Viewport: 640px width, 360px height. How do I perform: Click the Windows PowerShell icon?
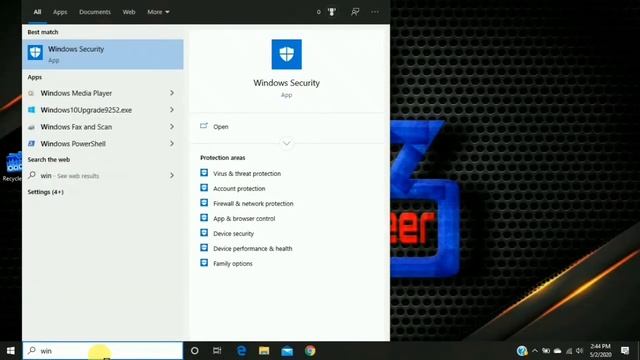click(31, 144)
